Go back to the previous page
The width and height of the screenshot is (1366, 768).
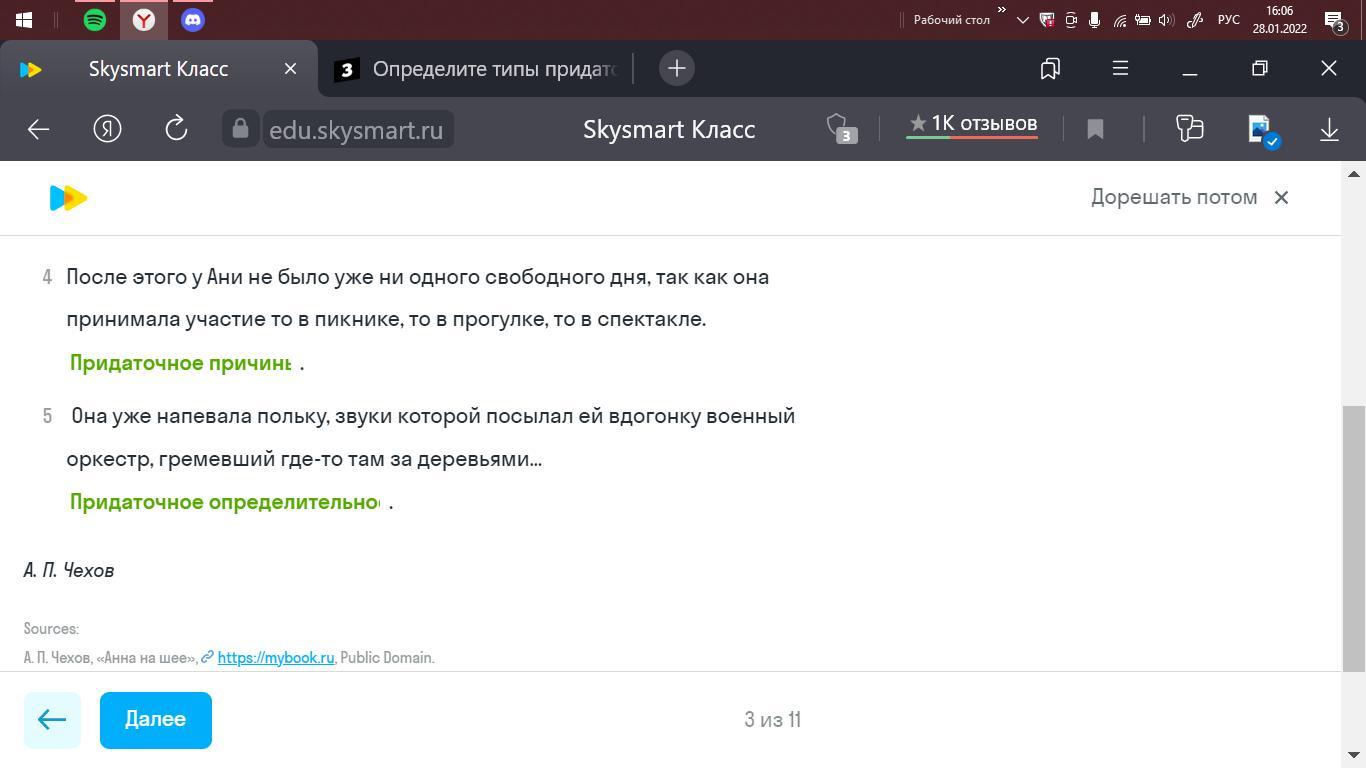pos(38,129)
